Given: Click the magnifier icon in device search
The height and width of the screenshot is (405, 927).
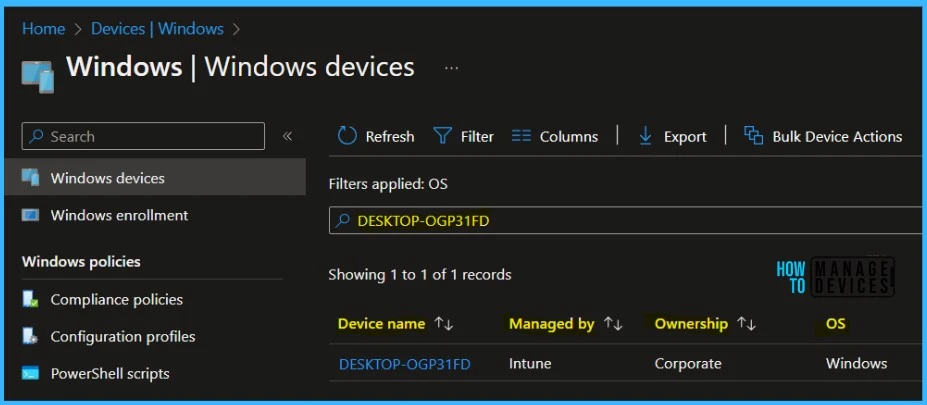Looking at the screenshot, I should click(342, 221).
